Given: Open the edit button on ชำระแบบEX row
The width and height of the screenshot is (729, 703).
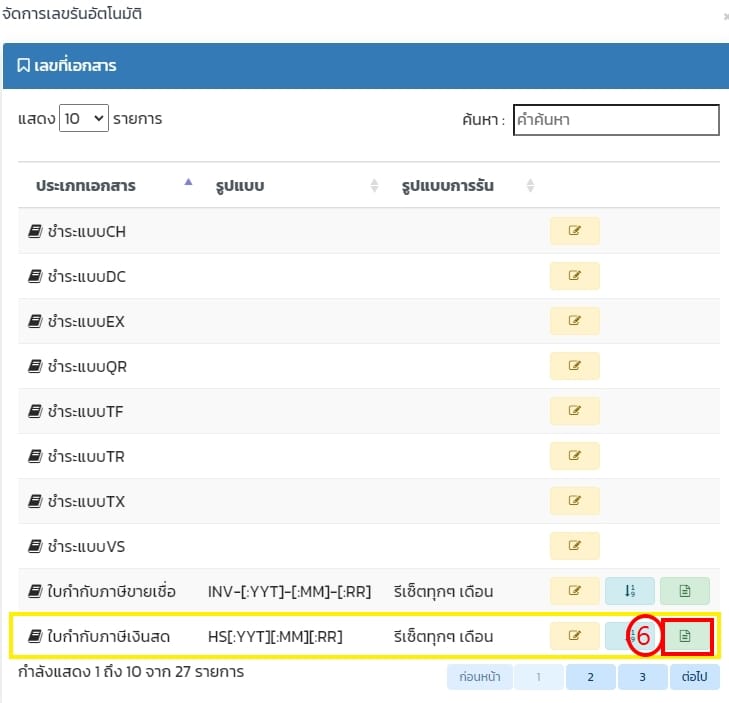Looking at the screenshot, I should (x=574, y=322).
